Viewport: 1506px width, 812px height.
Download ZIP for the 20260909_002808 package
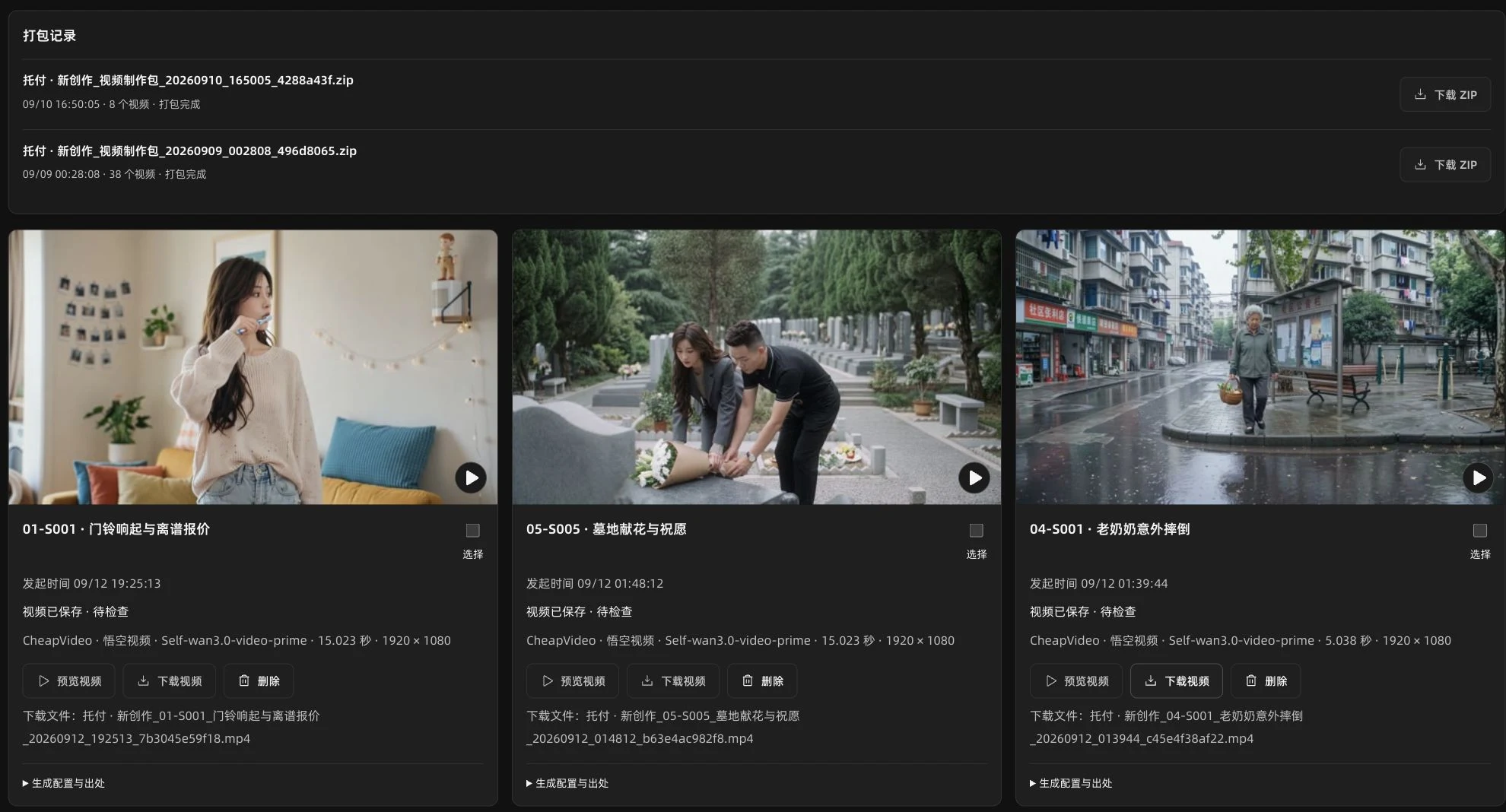coord(1445,165)
